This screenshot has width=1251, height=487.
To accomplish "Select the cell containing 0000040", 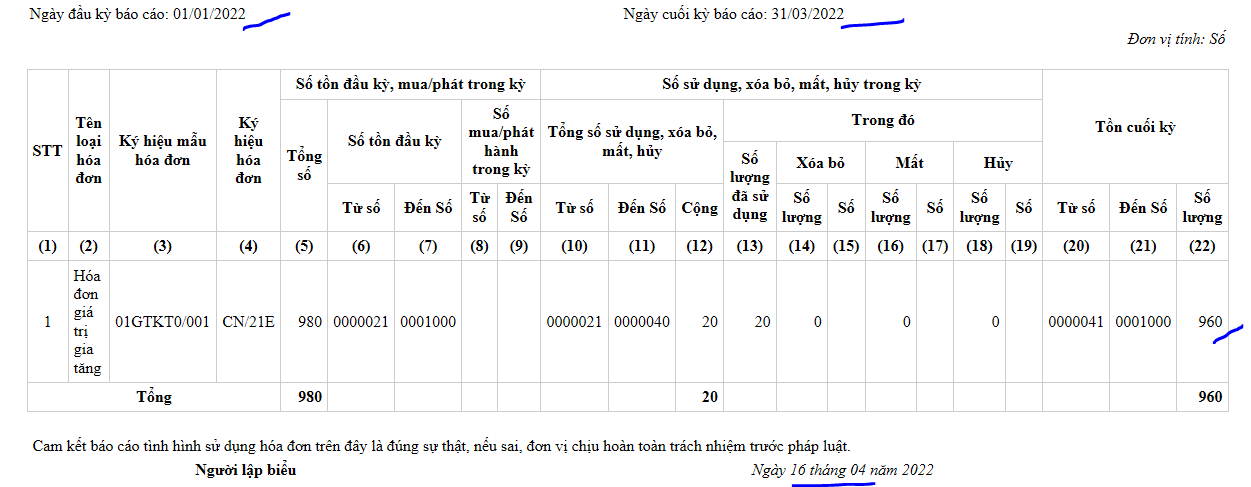I will [x=641, y=322].
